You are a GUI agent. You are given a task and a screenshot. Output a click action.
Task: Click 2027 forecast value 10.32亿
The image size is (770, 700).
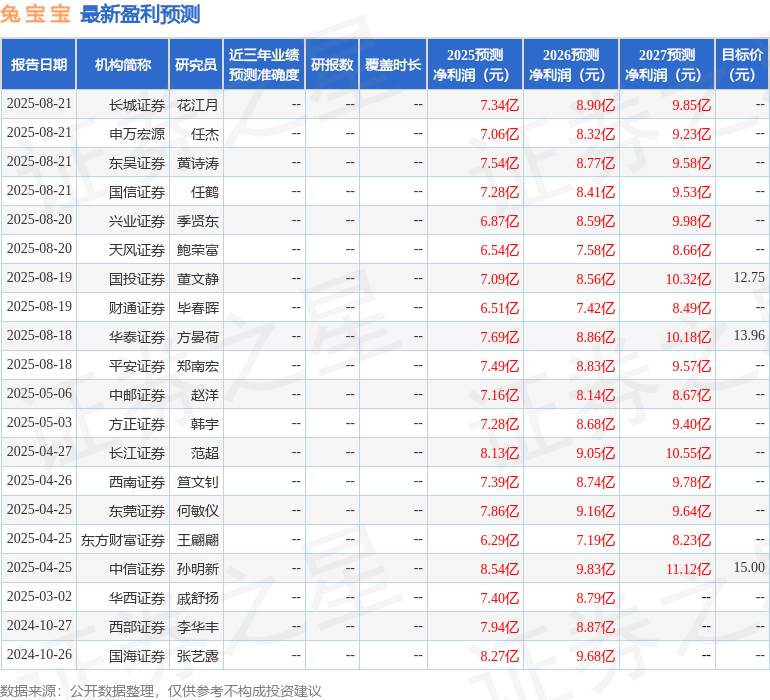688,279
